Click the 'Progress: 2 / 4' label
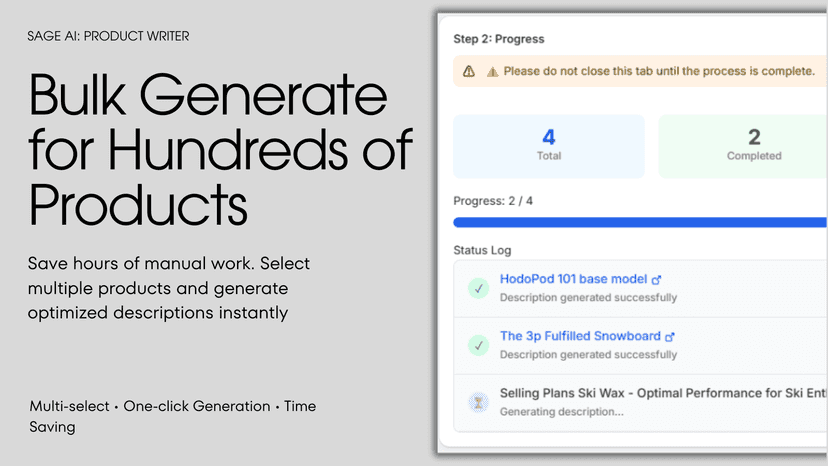This screenshot has width=828, height=466. tap(493, 201)
